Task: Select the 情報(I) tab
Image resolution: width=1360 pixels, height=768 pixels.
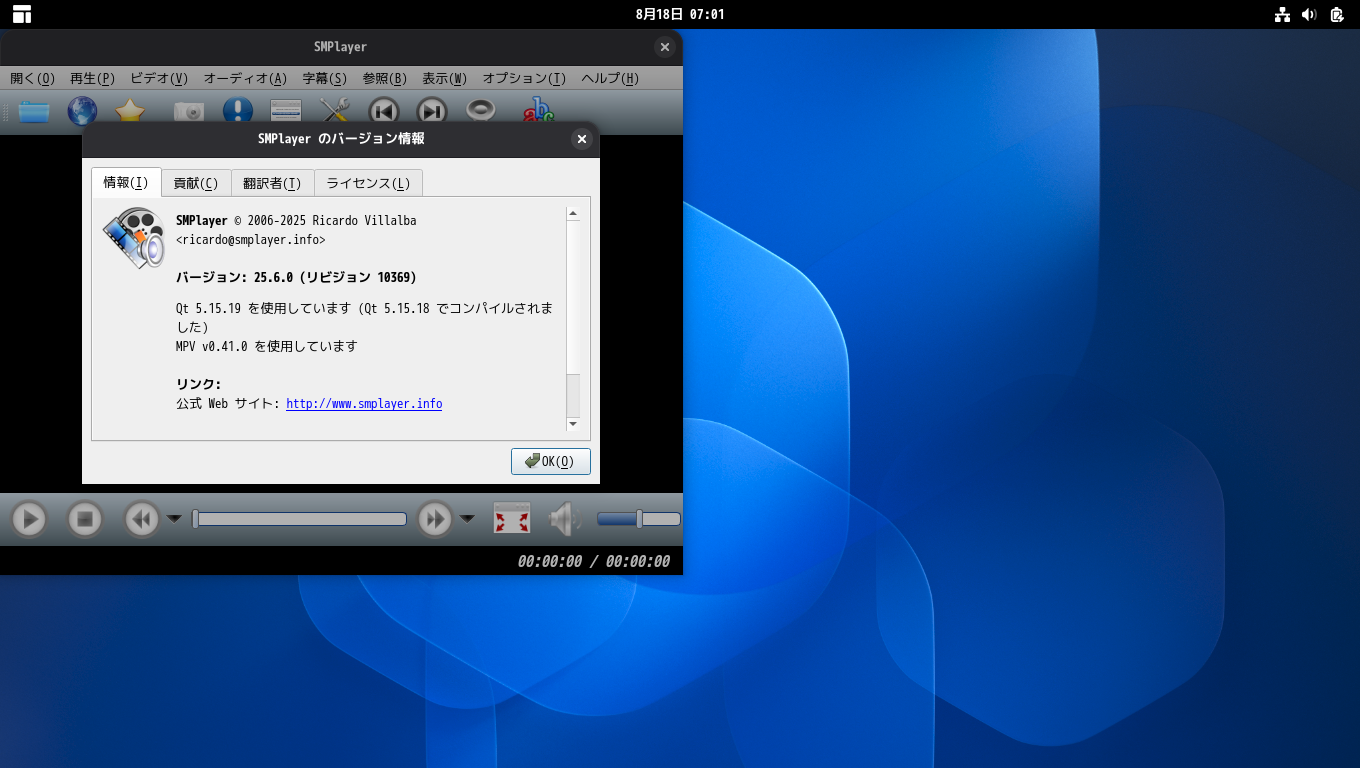Action: pyautogui.click(x=126, y=182)
